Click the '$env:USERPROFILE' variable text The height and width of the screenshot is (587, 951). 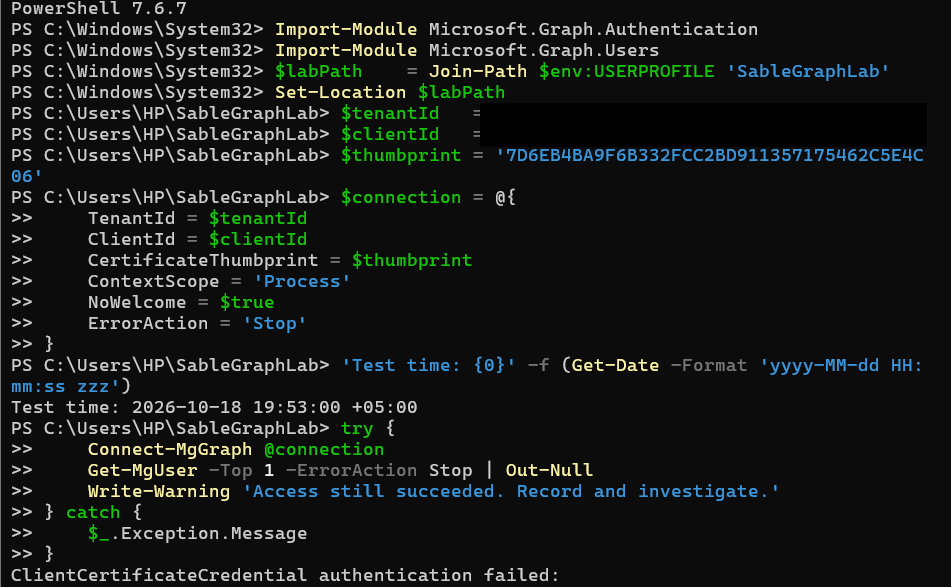pos(627,72)
